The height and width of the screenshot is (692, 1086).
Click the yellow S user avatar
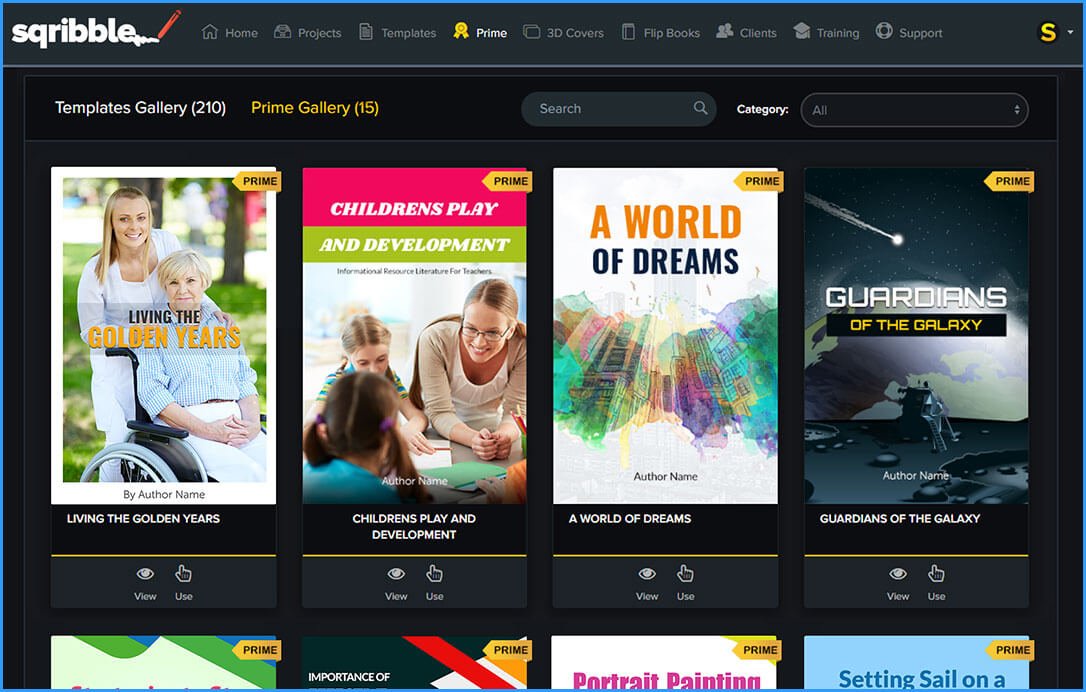pos(1049,32)
